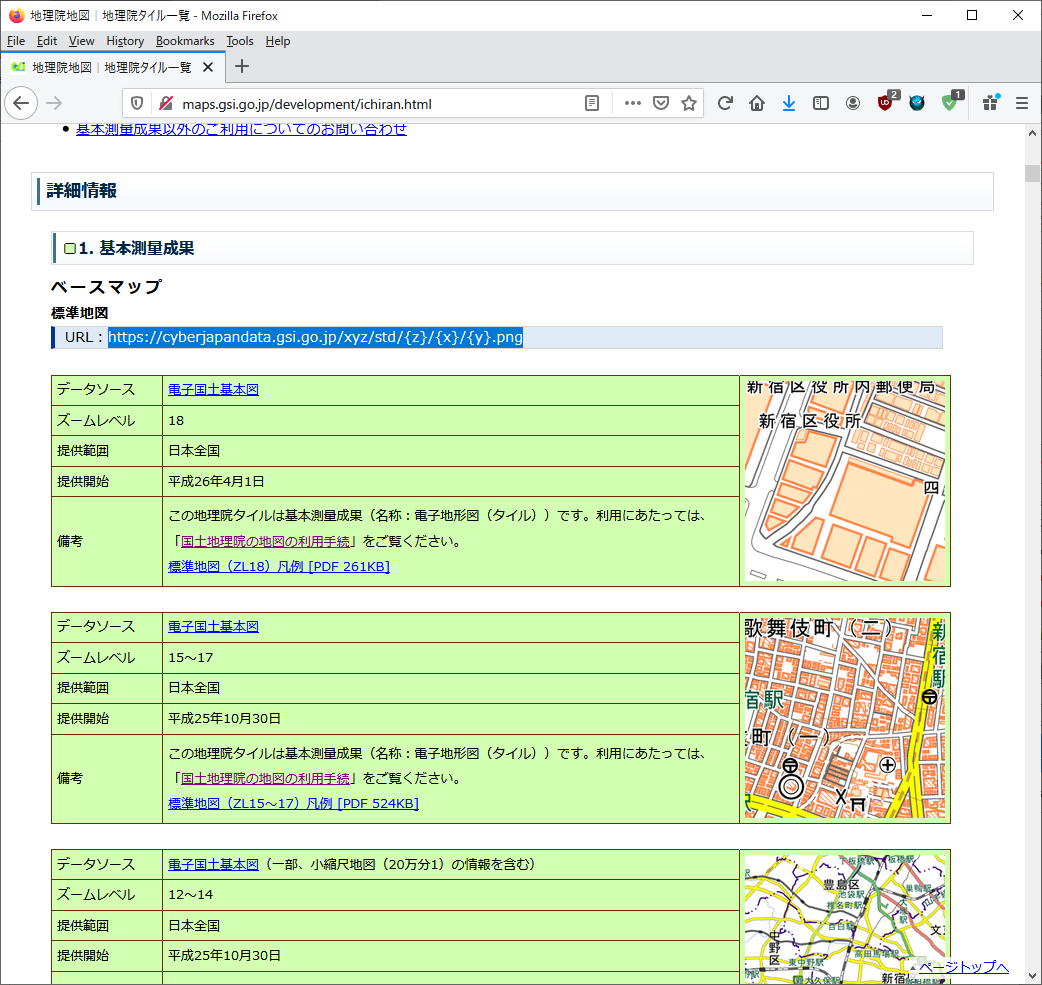Image resolution: width=1042 pixels, height=985 pixels.
Task: Click the 新宿区役所 map thumbnail
Action: [x=845, y=480]
